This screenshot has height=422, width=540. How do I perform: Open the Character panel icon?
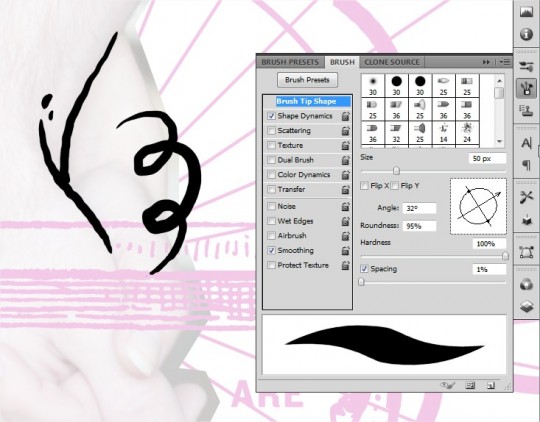point(526,143)
